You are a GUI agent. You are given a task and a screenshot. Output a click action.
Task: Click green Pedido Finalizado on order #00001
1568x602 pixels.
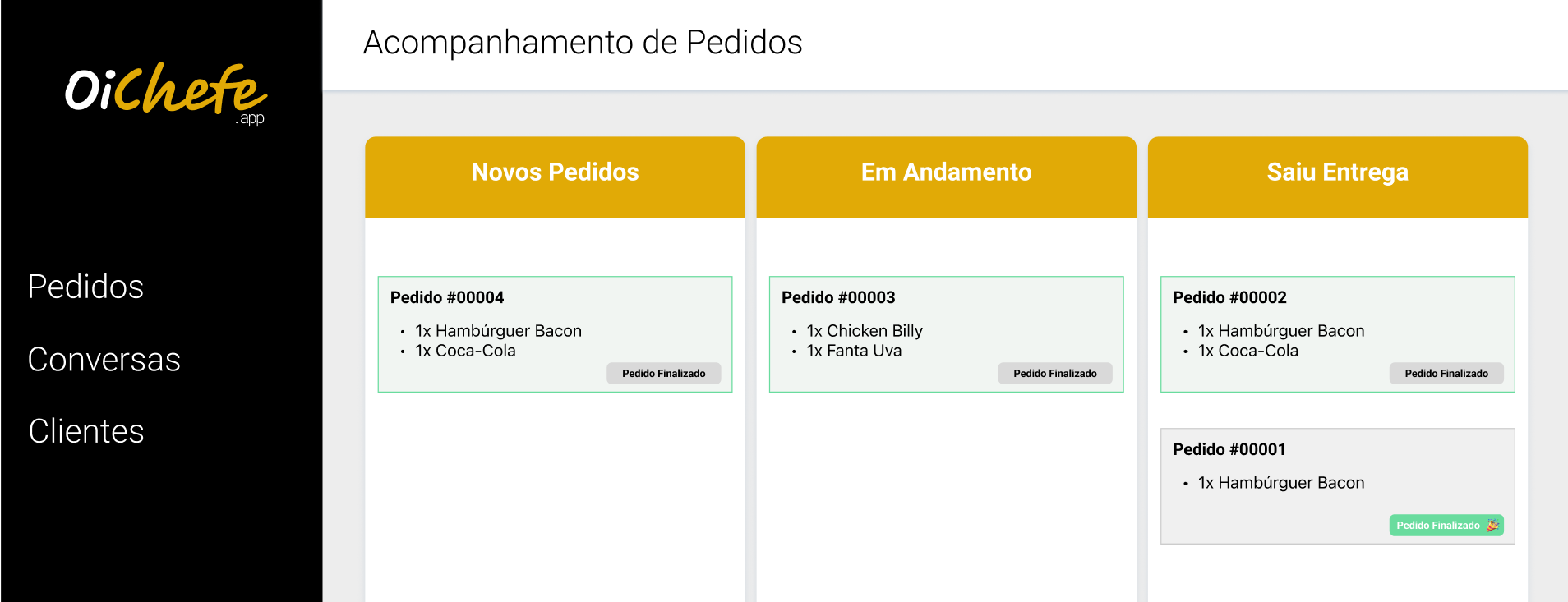pyautogui.click(x=1437, y=526)
